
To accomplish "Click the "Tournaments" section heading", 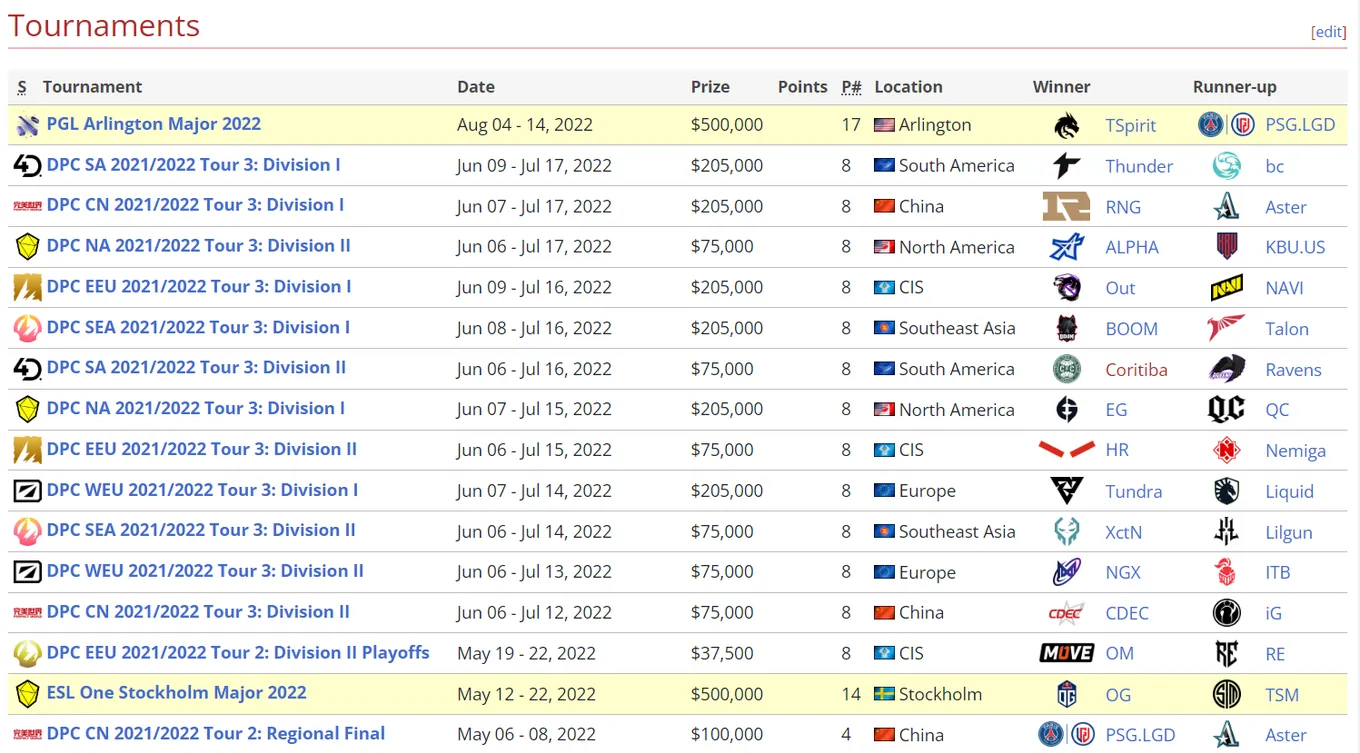I will [x=104, y=26].
